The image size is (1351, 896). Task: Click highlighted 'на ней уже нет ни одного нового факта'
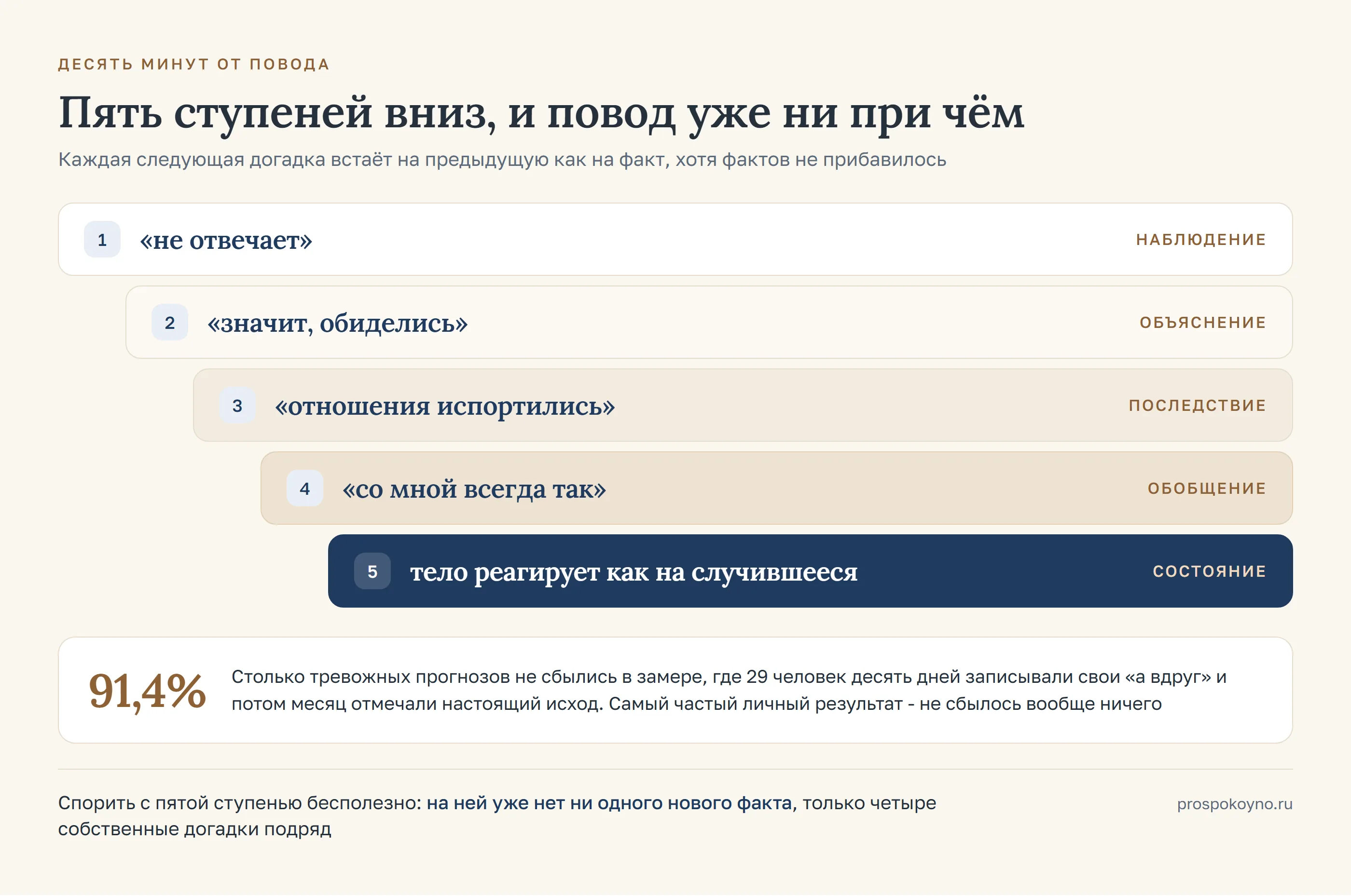coord(609,803)
